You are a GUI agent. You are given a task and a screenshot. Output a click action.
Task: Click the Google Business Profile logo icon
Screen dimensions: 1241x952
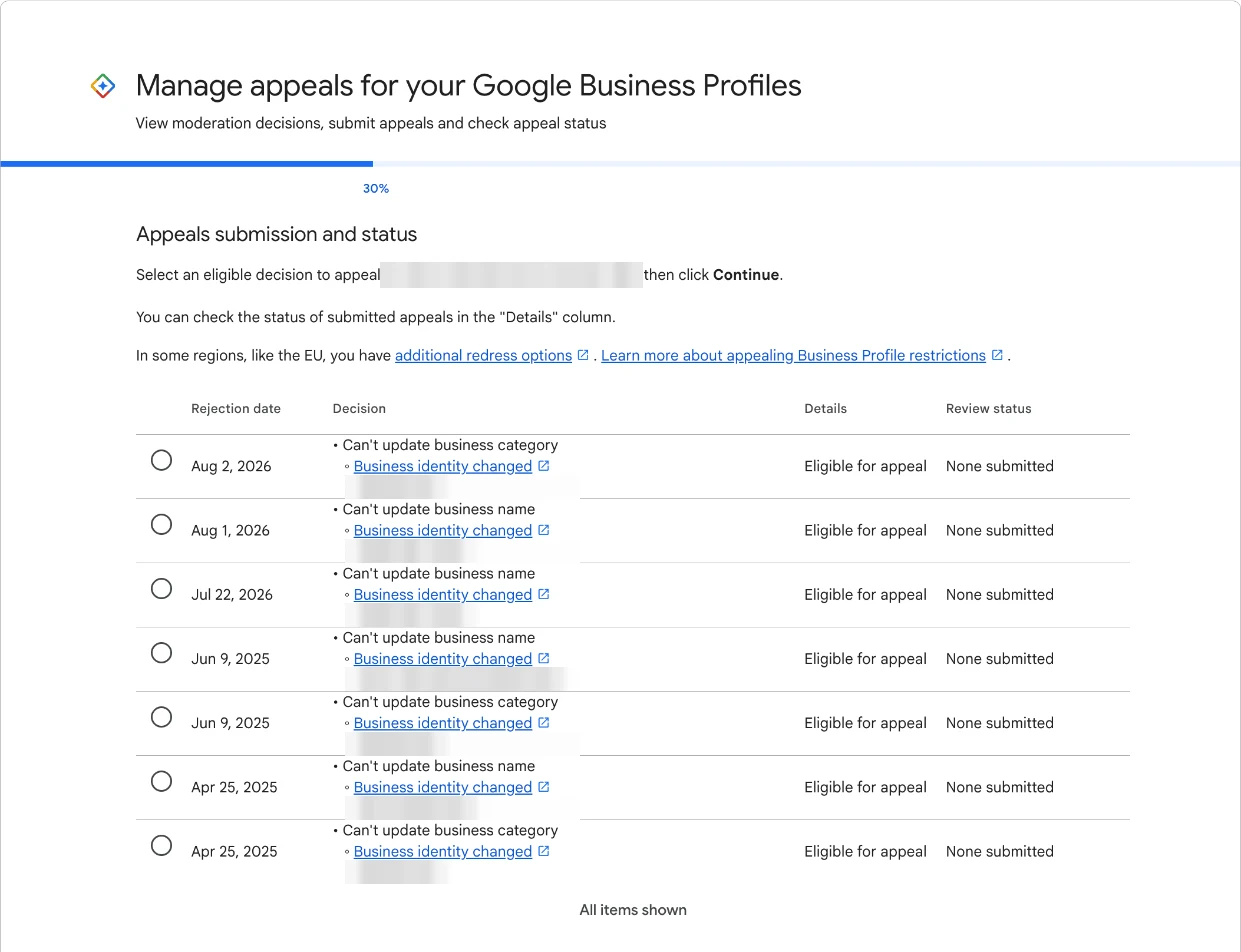tap(103, 86)
